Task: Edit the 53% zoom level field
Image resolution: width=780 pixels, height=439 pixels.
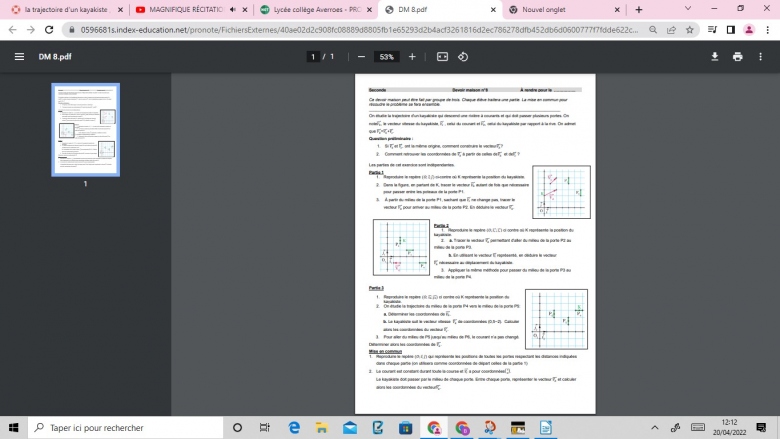Action: [x=387, y=57]
